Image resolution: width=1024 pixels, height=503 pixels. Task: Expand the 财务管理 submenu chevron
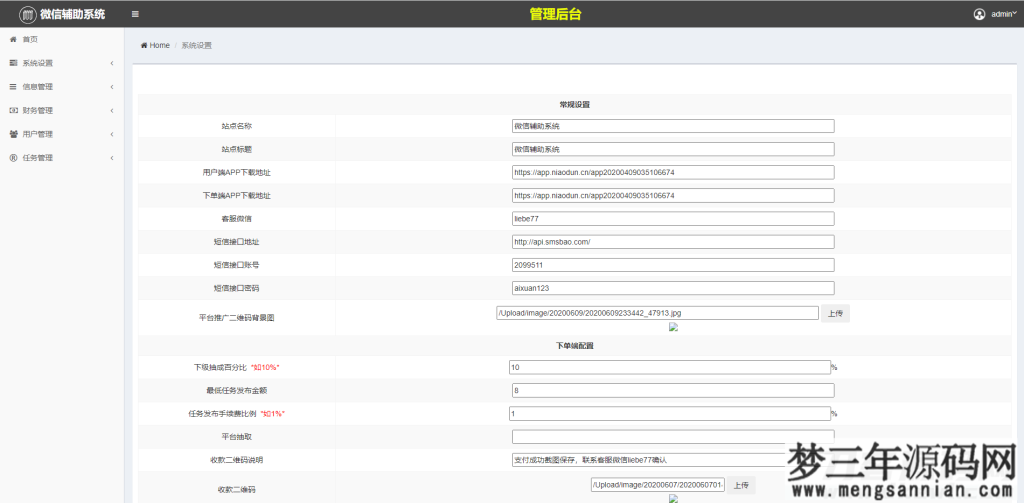click(111, 110)
